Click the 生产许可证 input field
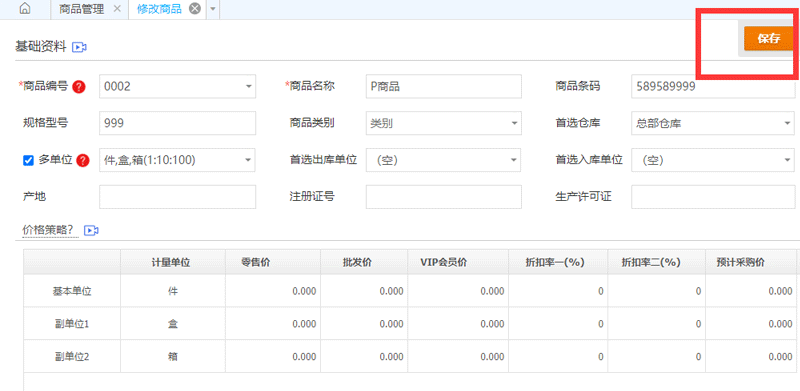Image resolution: width=800 pixels, height=391 pixels. 713,197
